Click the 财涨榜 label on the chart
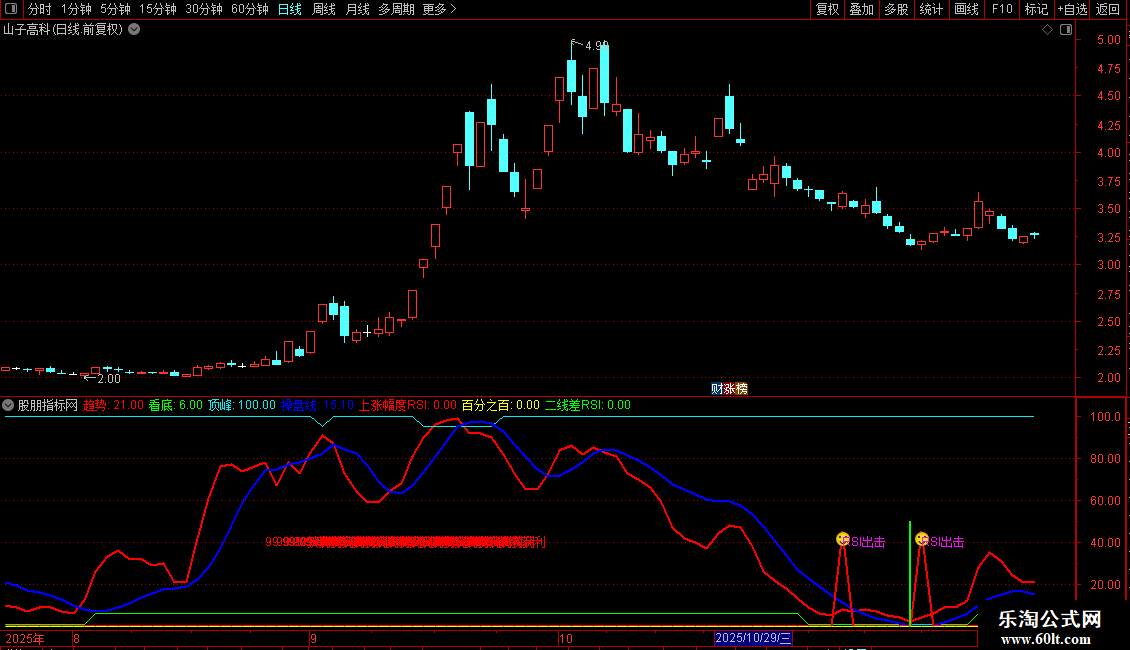The image size is (1130, 650). (729, 388)
